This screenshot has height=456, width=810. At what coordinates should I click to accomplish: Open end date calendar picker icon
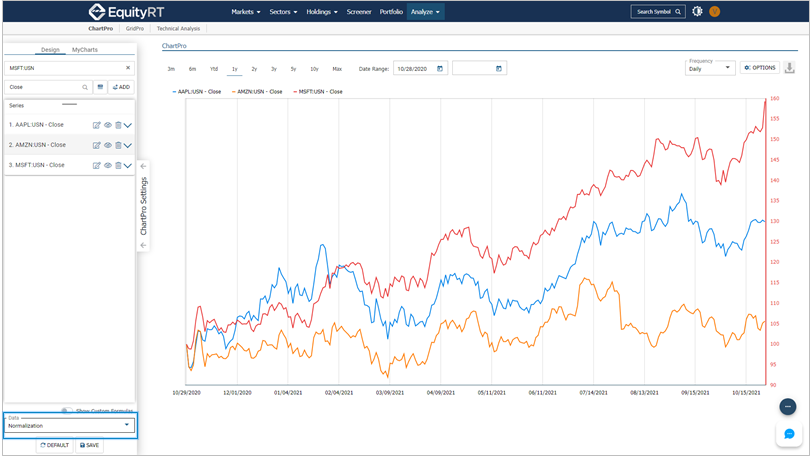(x=499, y=69)
